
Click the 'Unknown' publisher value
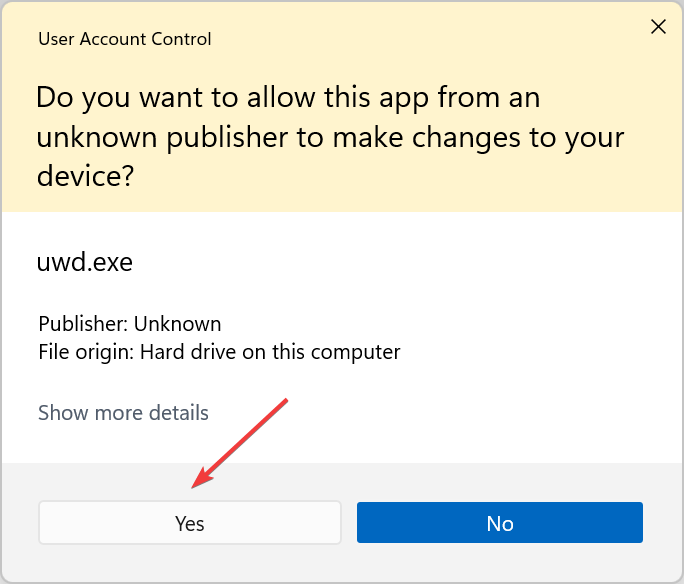pyautogui.click(x=178, y=324)
